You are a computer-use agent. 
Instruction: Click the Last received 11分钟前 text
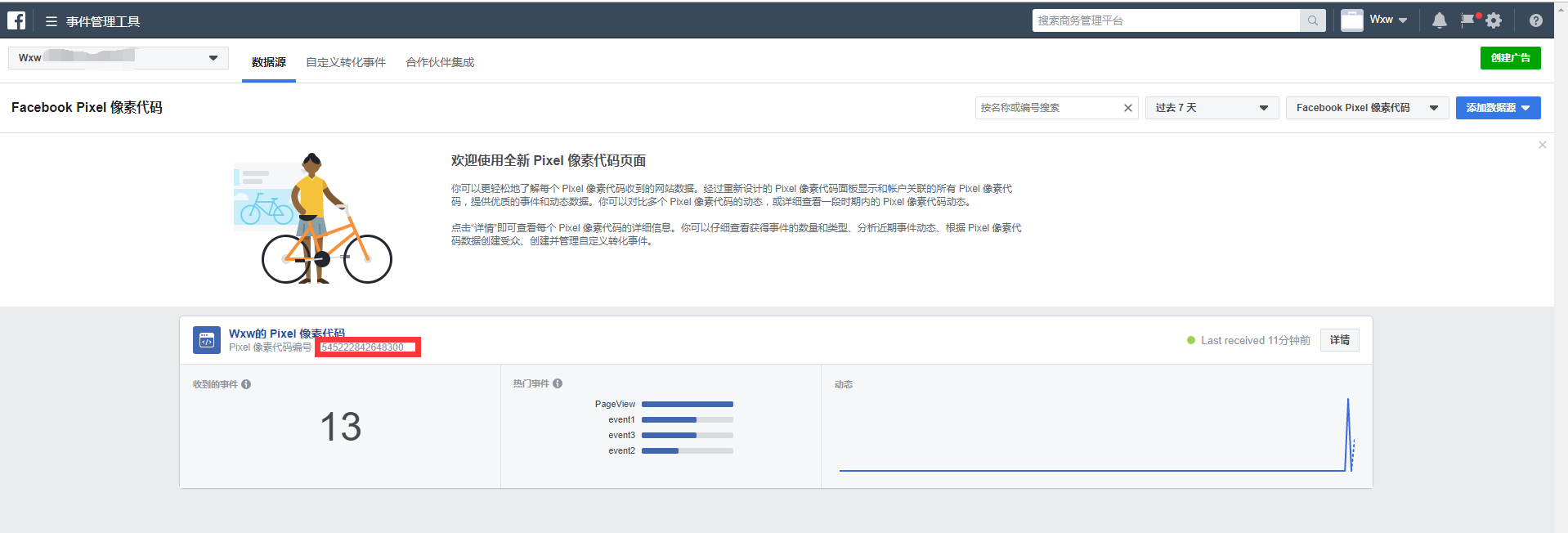click(1255, 340)
